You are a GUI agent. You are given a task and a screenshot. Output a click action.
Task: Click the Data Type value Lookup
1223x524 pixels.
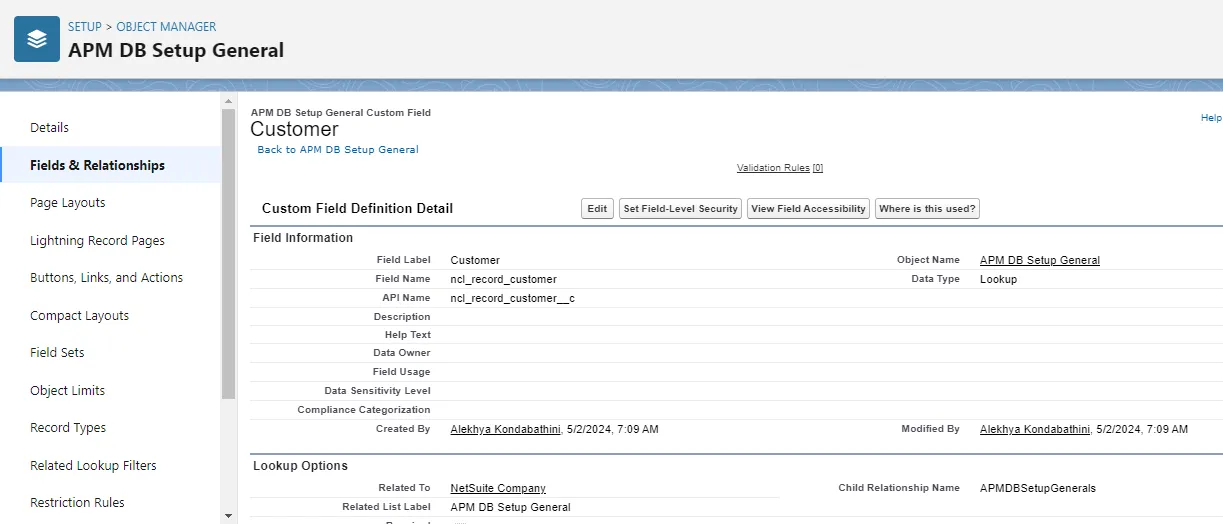(998, 279)
